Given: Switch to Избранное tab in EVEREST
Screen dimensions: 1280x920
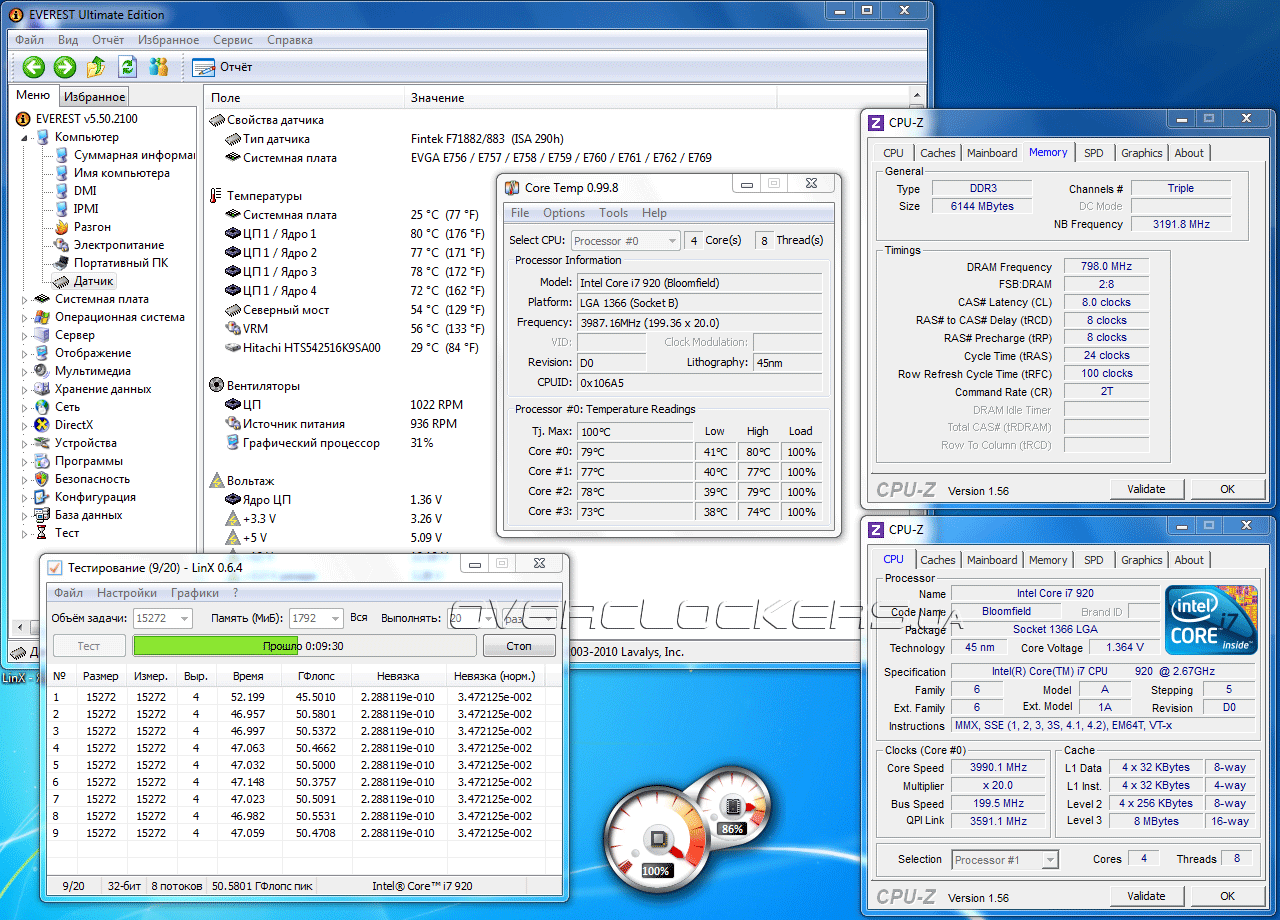Looking at the screenshot, I should [x=94, y=97].
